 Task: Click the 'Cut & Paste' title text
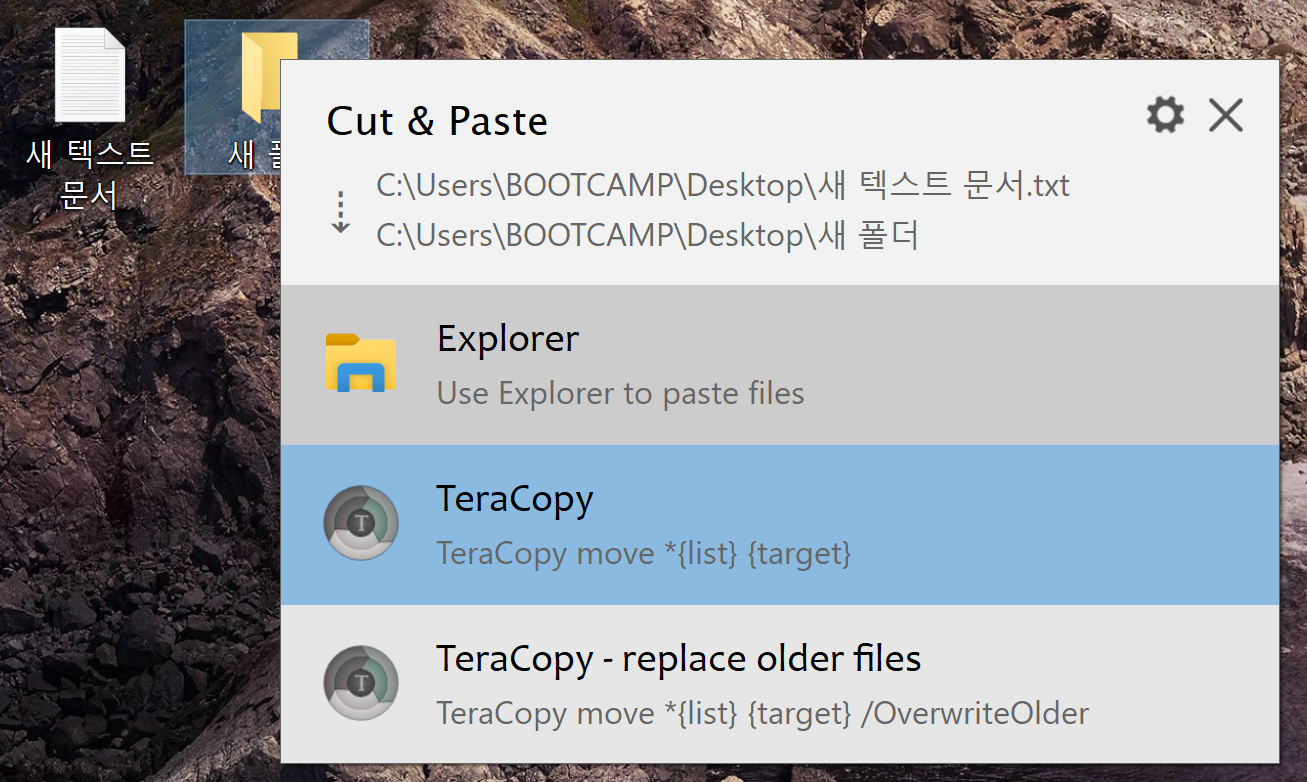coord(437,121)
